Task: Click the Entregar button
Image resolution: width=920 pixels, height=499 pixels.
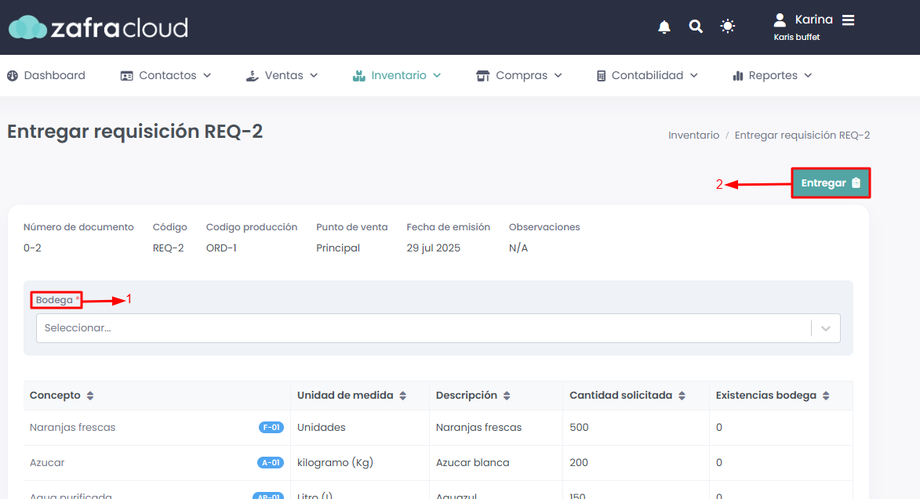Action: pyautogui.click(x=830, y=183)
